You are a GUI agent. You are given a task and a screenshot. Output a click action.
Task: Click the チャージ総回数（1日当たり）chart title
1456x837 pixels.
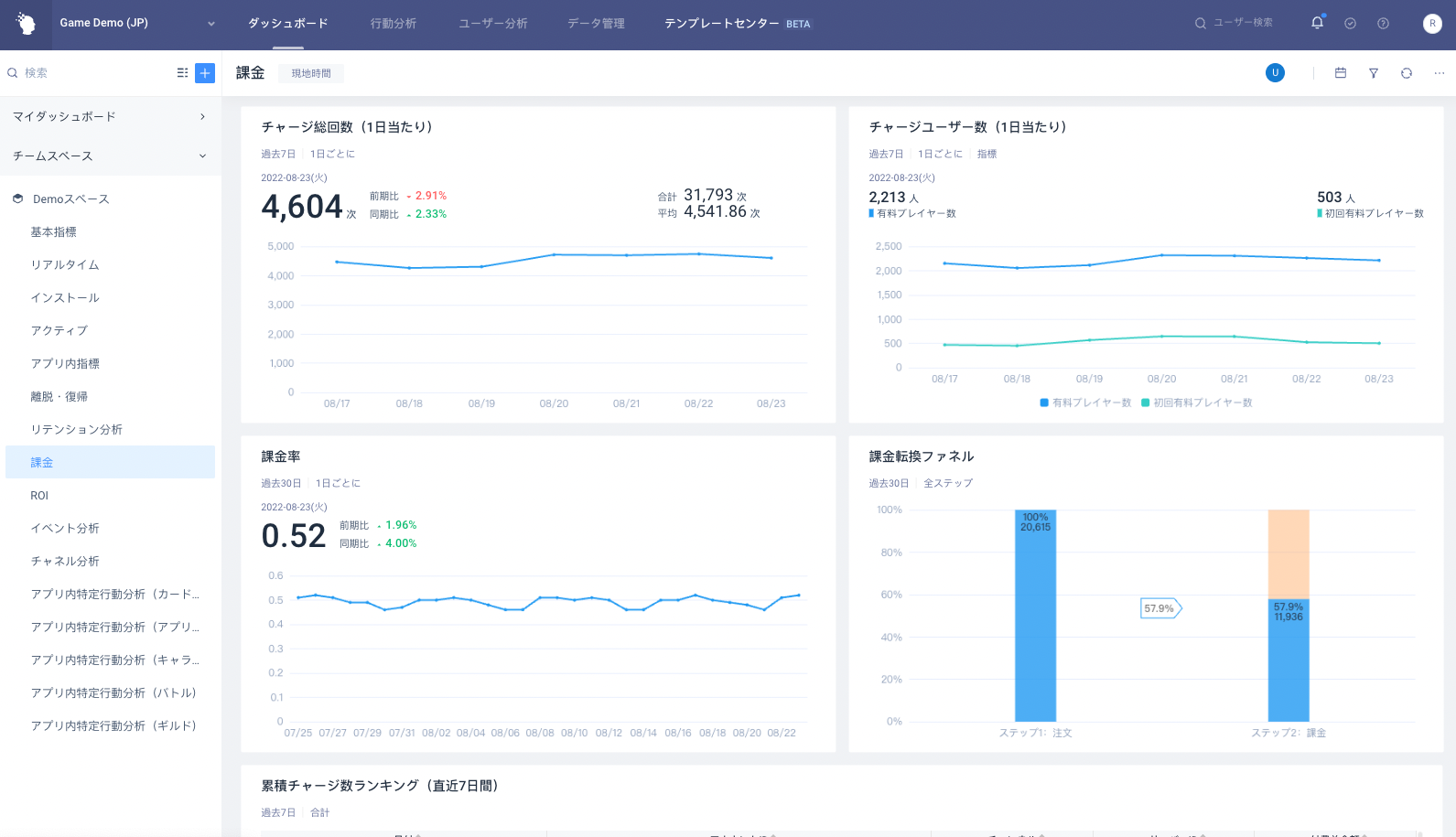point(347,127)
